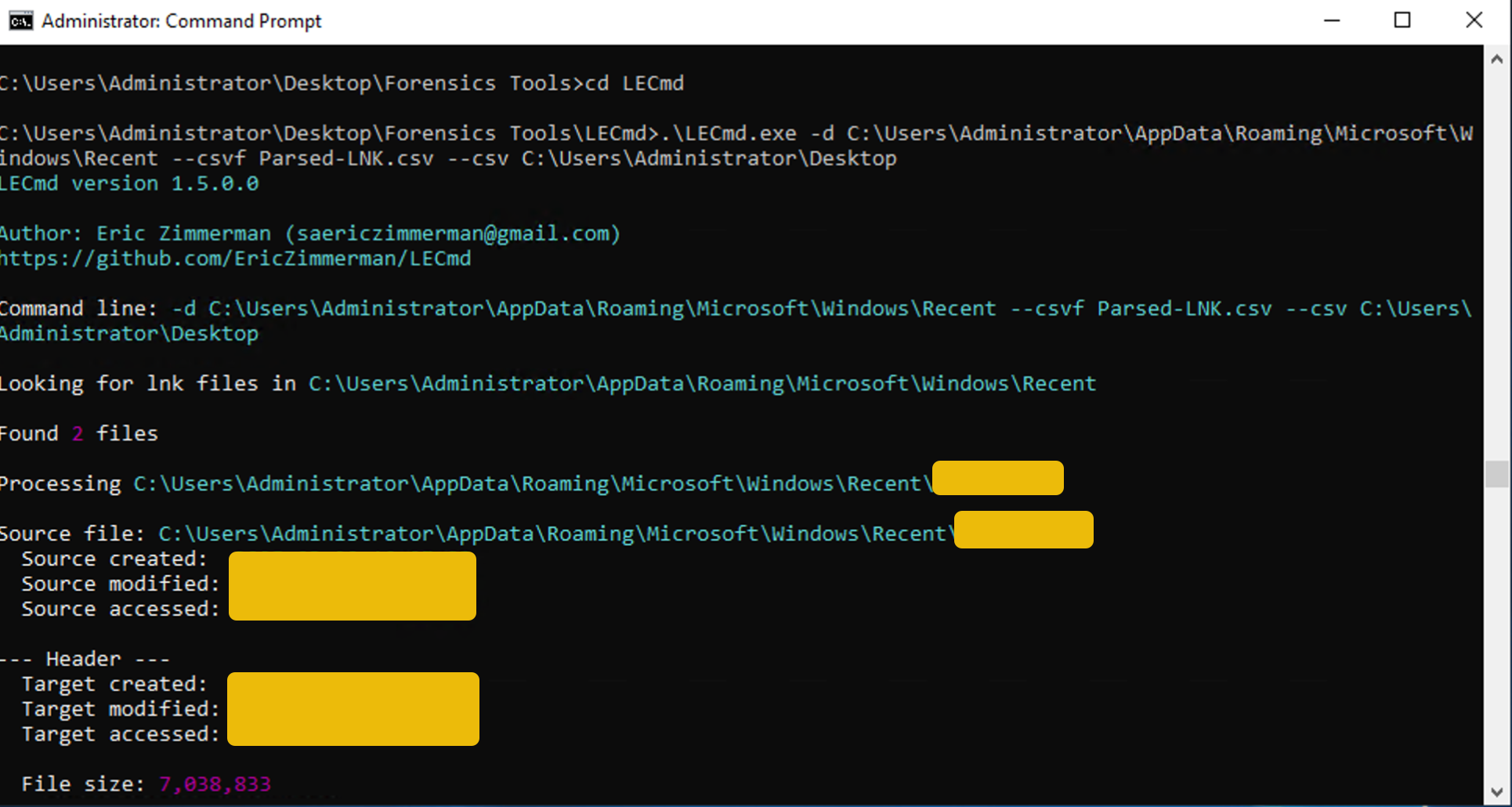Click the 'Source created:' label
This screenshot has width=1512, height=807.
(114, 559)
